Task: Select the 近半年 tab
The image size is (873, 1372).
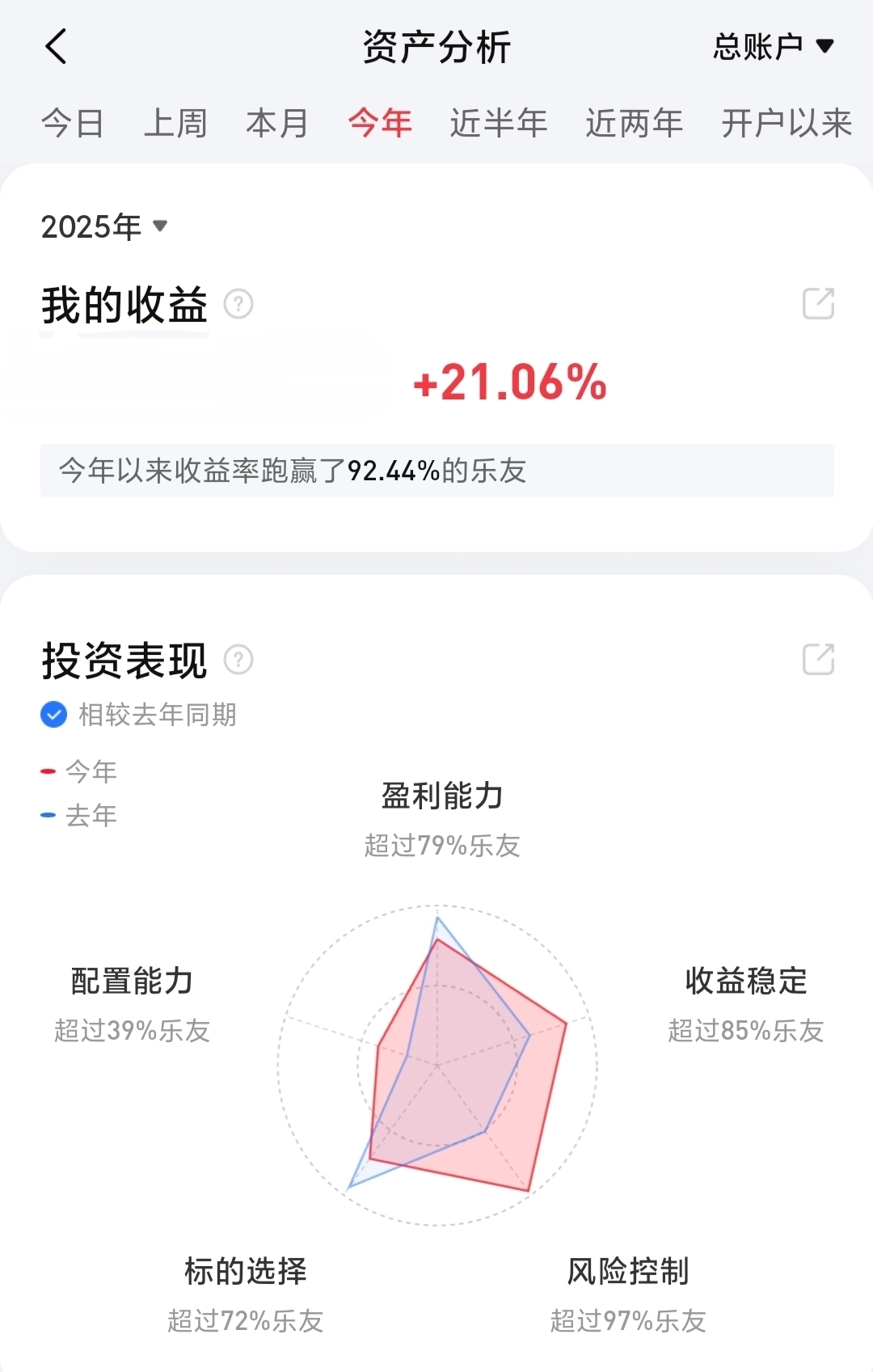Action: point(499,124)
